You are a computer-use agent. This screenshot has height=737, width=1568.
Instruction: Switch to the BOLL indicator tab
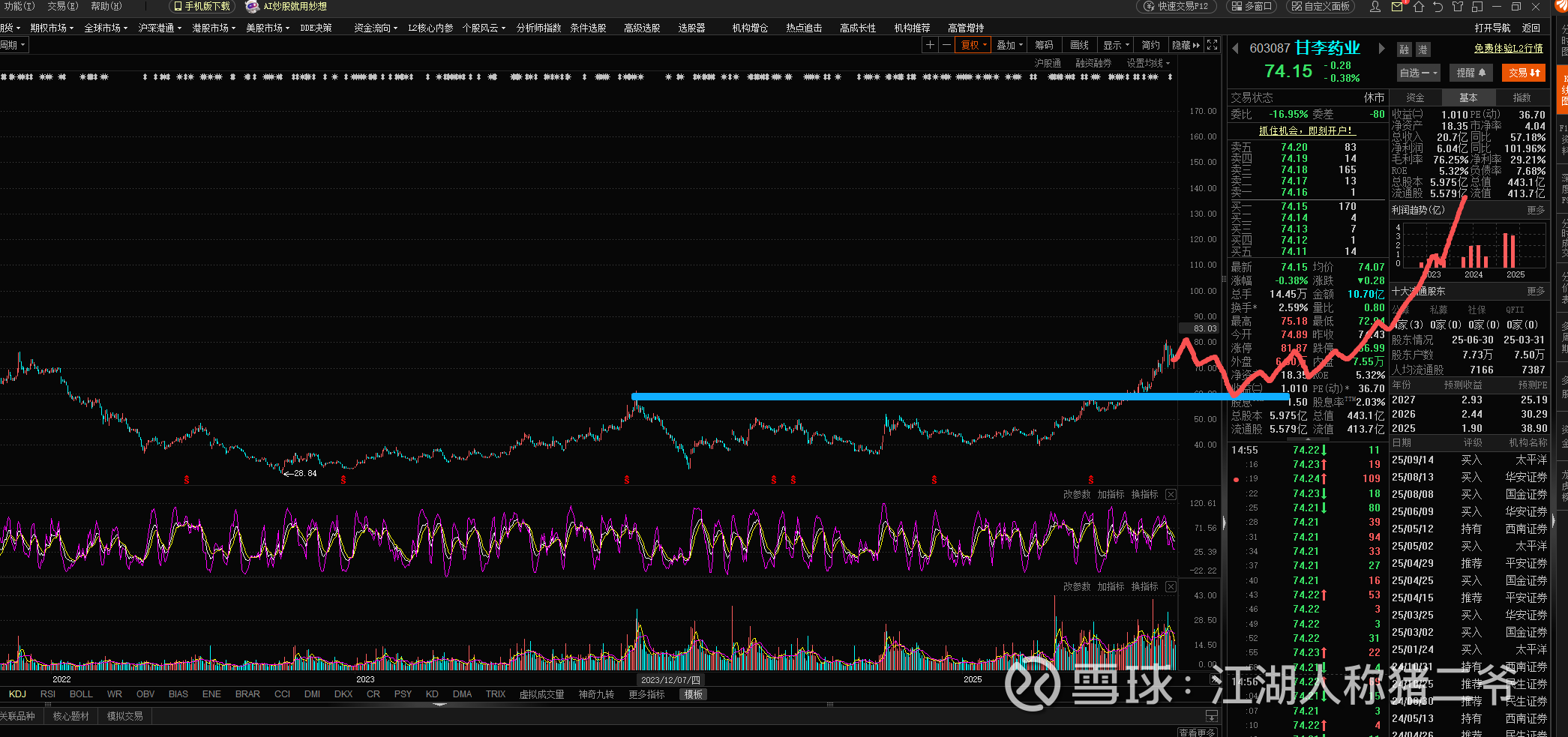click(x=81, y=694)
